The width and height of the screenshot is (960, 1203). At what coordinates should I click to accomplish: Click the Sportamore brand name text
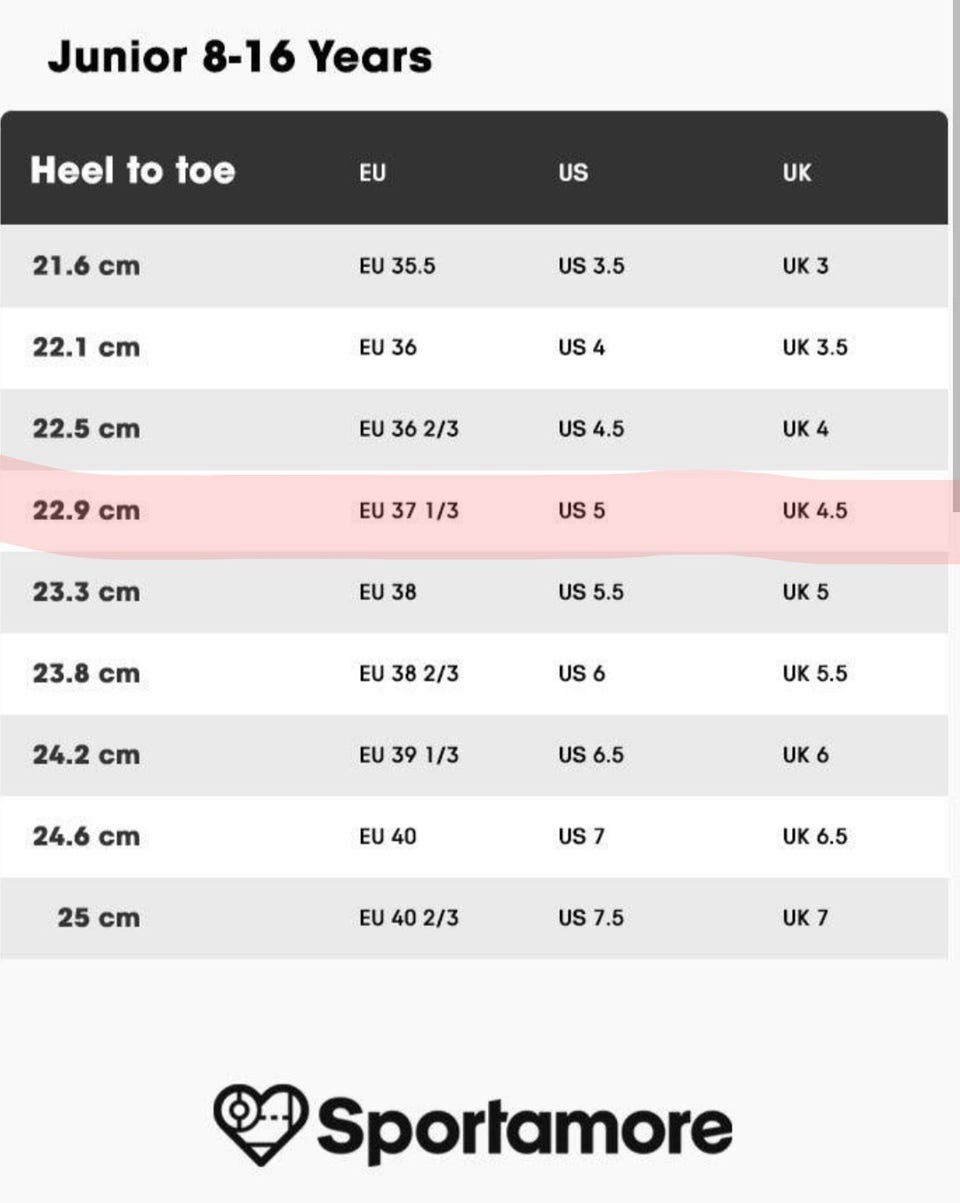pos(524,1127)
